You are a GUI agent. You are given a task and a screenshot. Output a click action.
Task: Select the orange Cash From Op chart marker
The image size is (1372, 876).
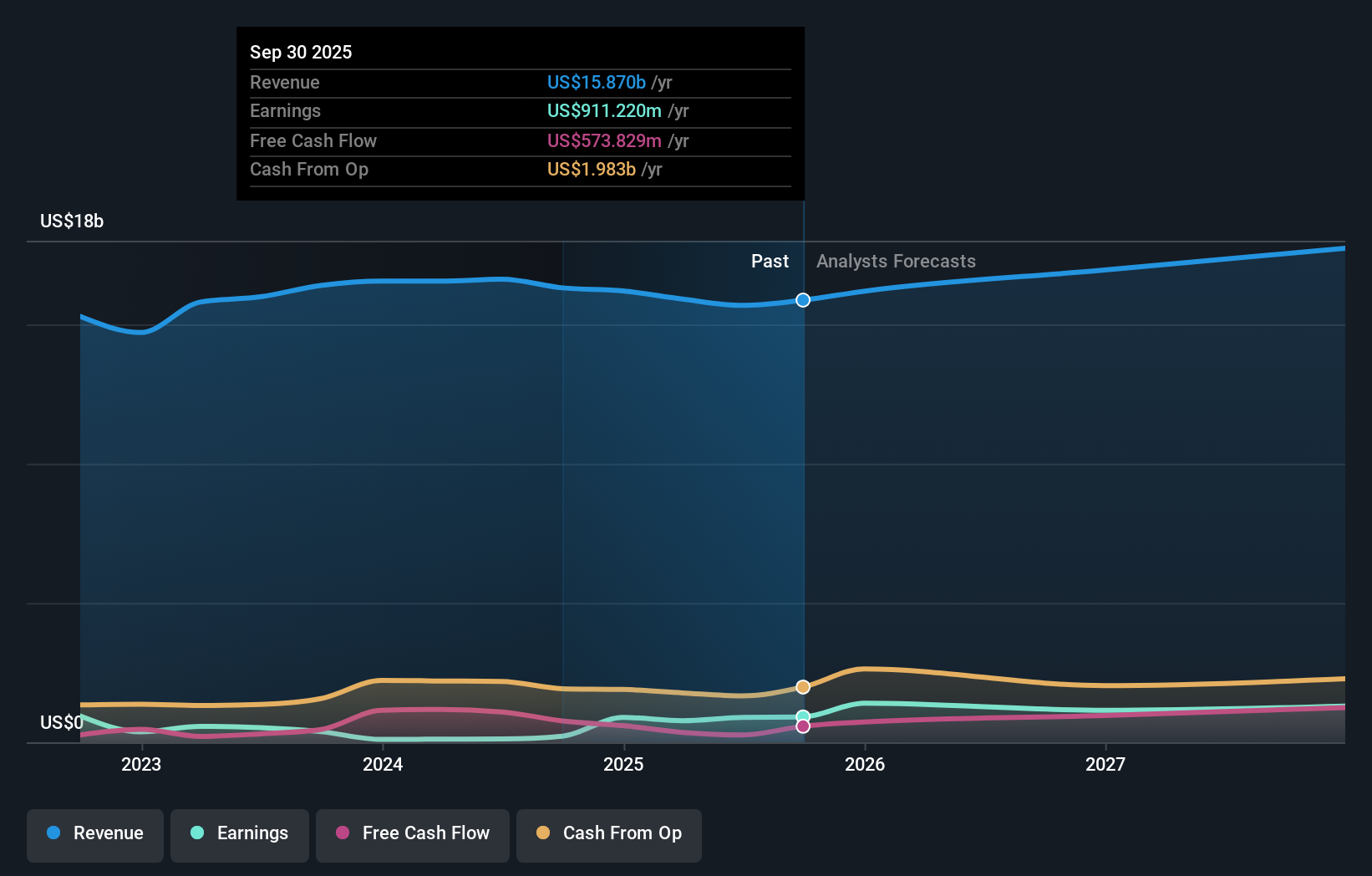(803, 686)
